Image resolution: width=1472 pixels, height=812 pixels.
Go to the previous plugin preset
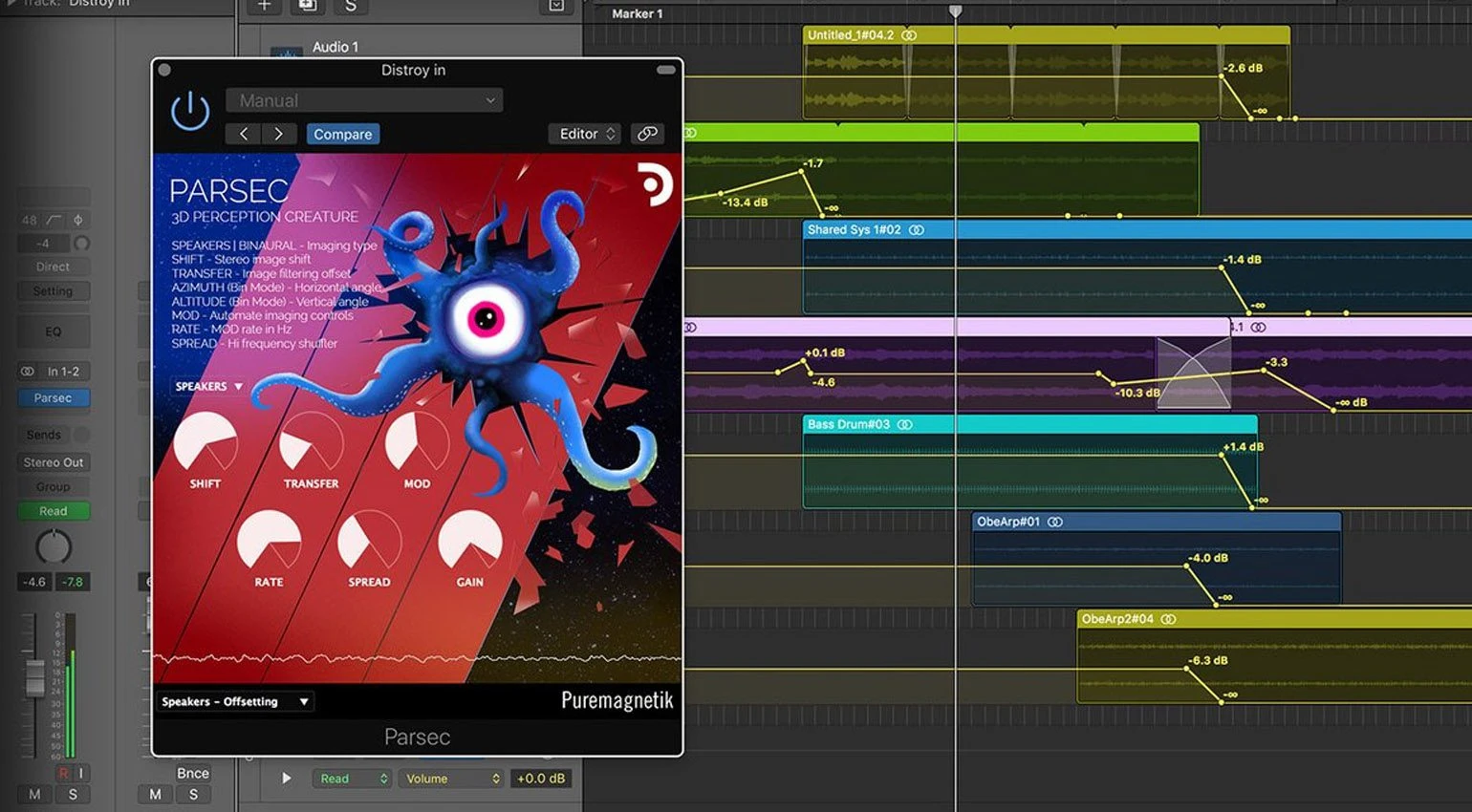click(244, 134)
